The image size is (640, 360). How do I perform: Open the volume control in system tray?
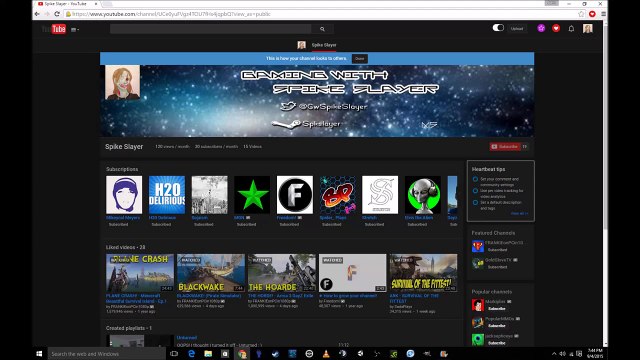[562, 354]
